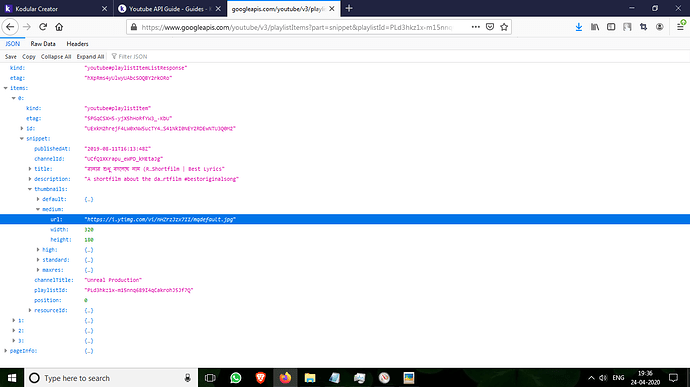Click the lock site-security icon
This screenshot has height=387, width=690.
pos(134,27)
